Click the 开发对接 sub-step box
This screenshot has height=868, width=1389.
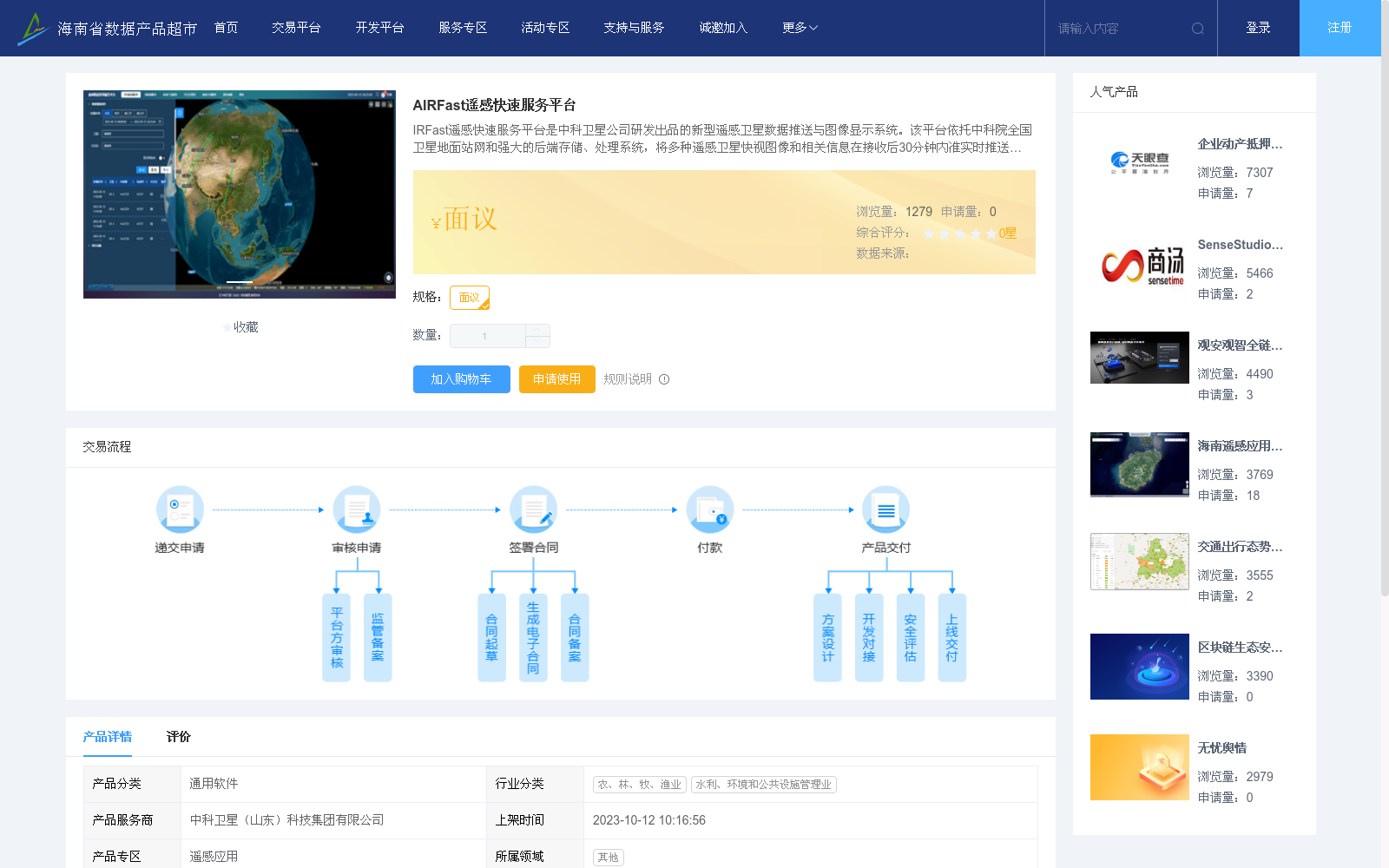click(869, 638)
